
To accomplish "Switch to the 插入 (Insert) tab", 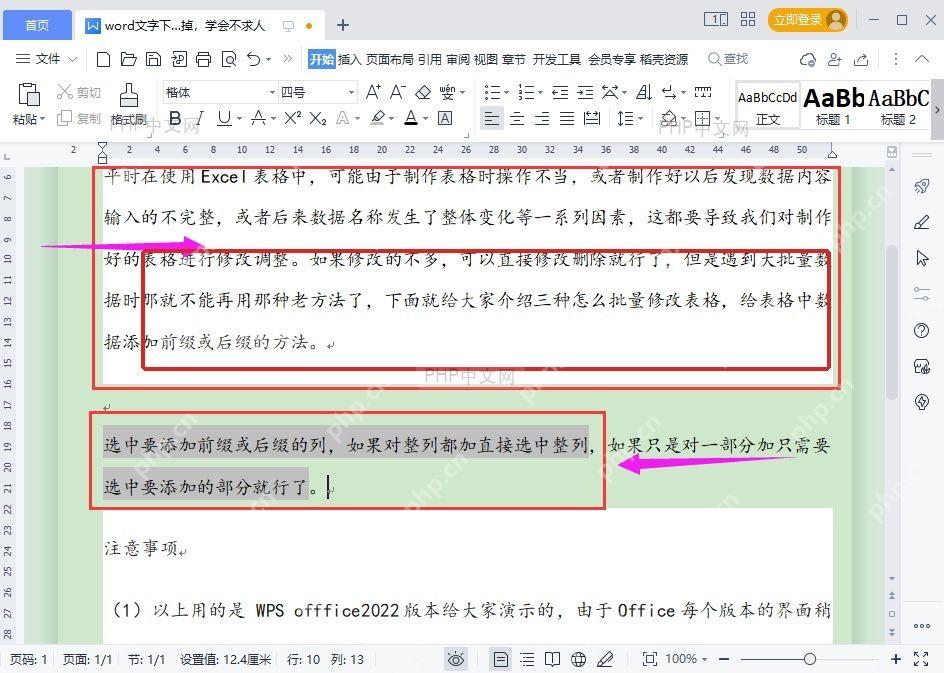I will 350,59.
